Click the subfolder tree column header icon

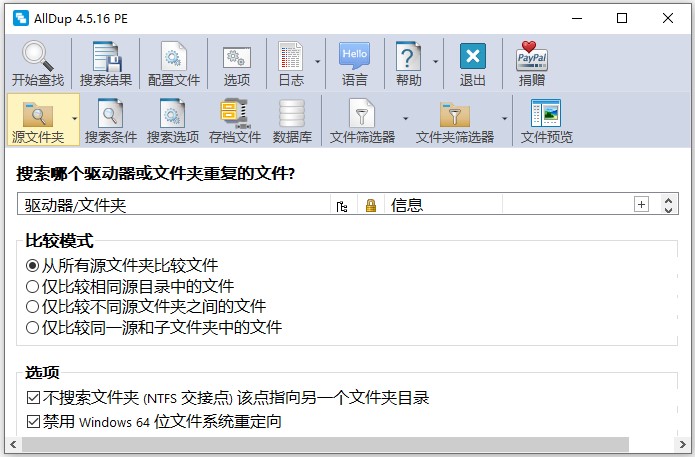pyautogui.click(x=342, y=206)
